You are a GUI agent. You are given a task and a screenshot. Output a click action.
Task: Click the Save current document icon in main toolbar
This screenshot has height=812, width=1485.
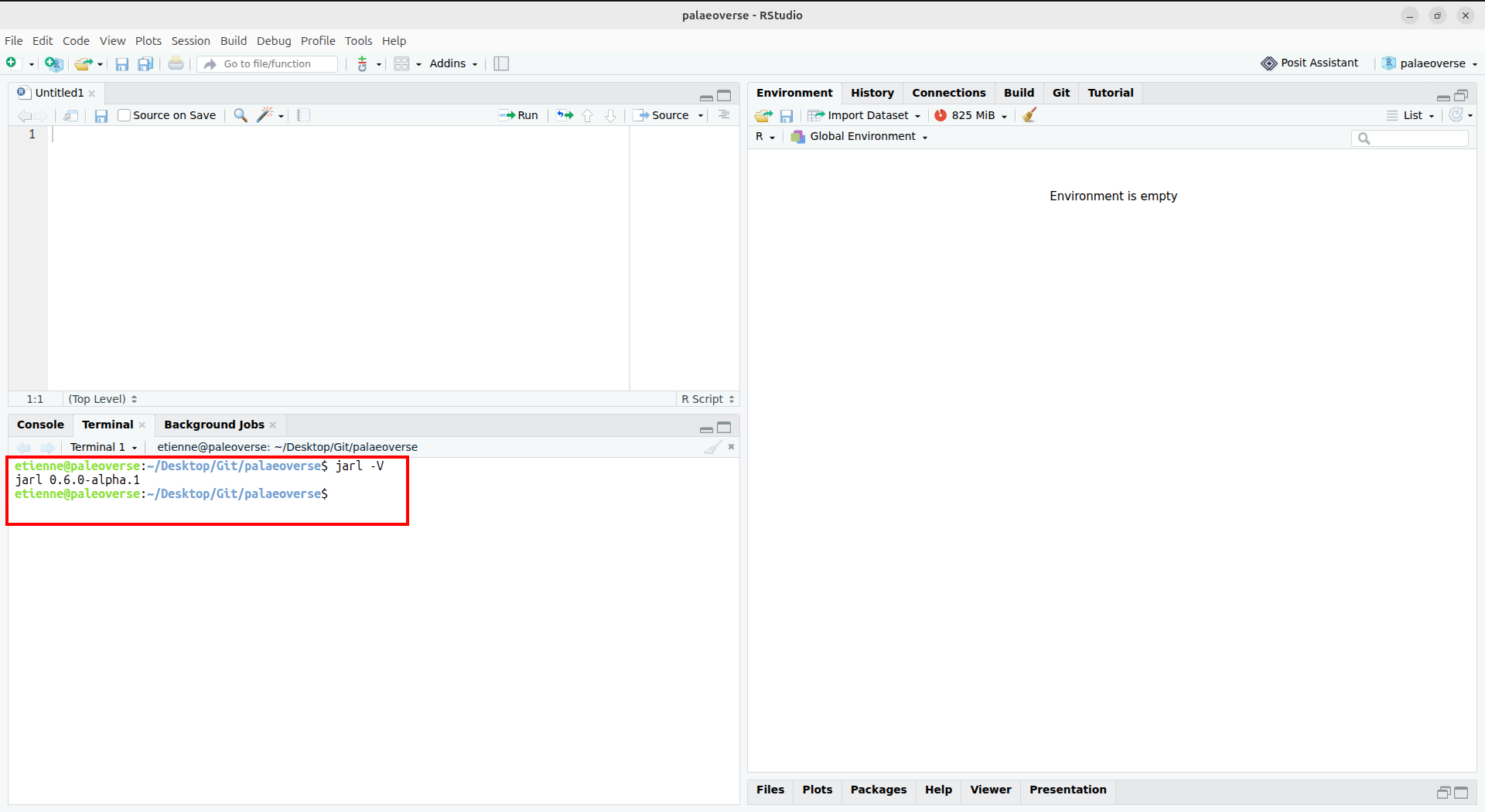click(122, 63)
